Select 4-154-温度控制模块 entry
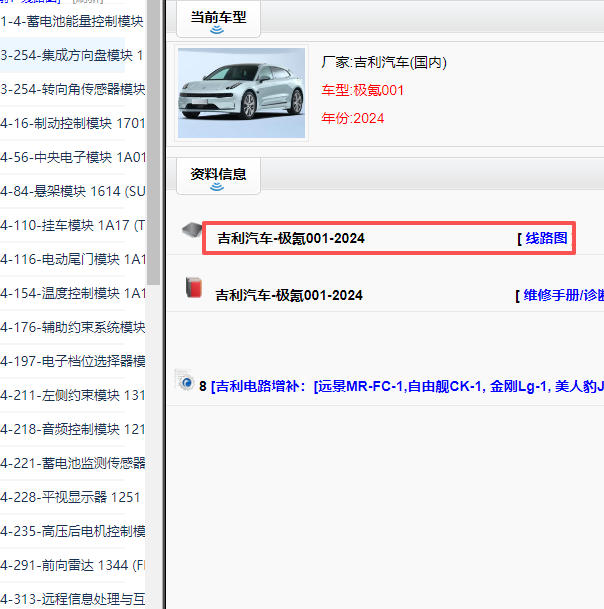 coord(73,293)
